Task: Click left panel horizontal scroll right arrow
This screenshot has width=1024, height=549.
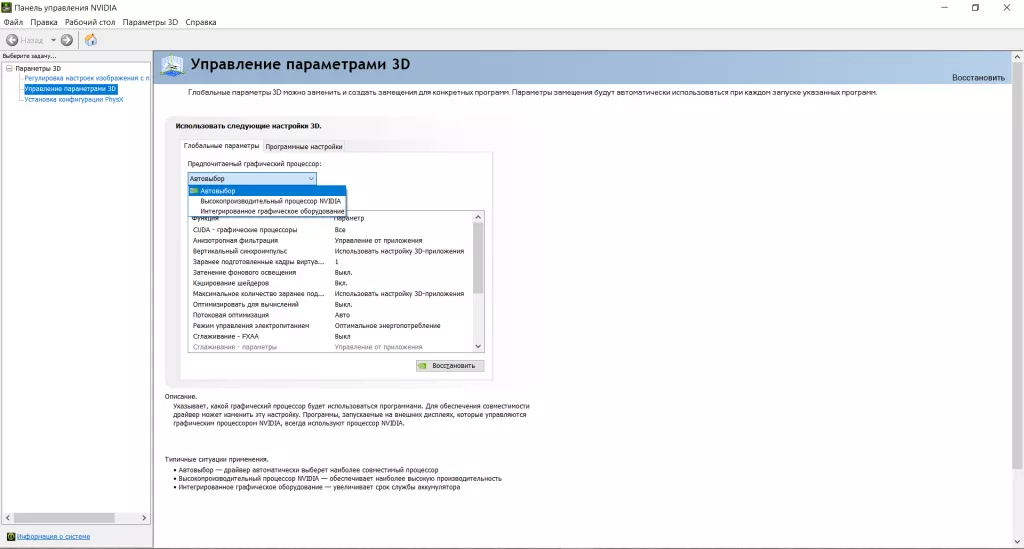Action: (x=144, y=518)
